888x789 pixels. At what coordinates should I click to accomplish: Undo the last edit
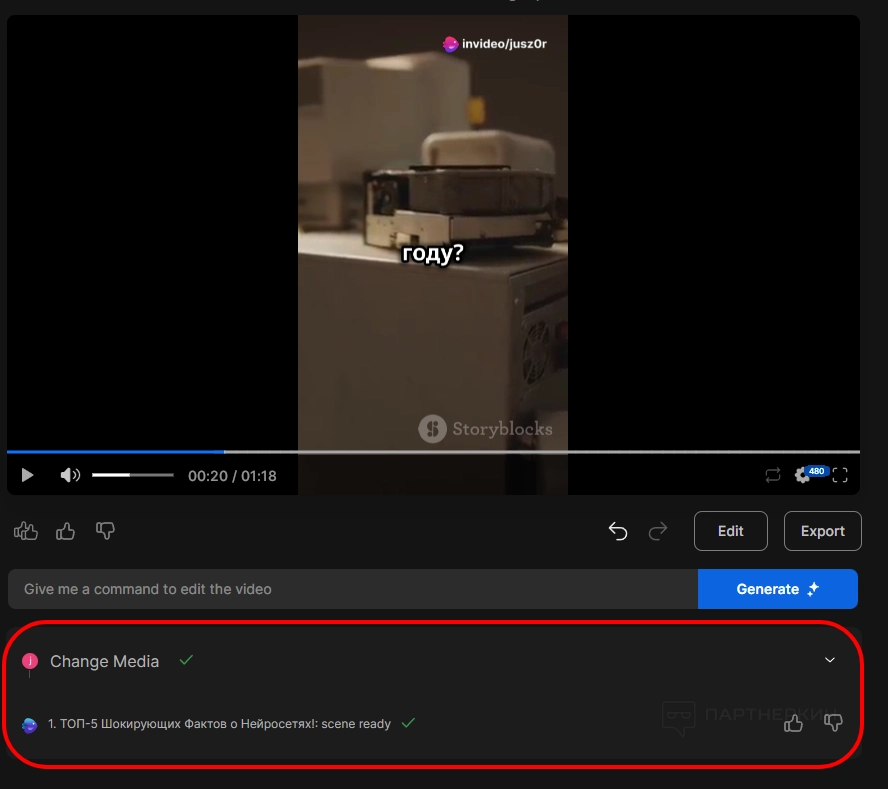tap(618, 531)
